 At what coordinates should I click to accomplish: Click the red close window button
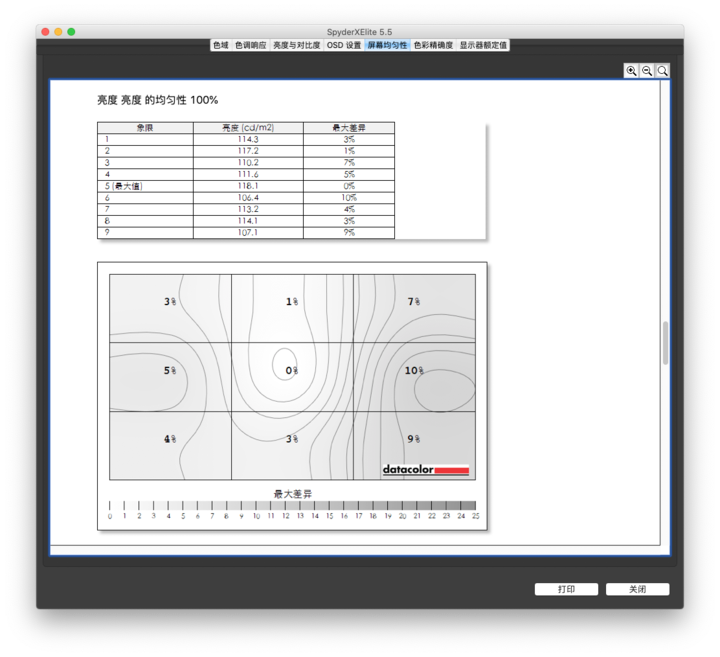pyautogui.click(x=45, y=32)
